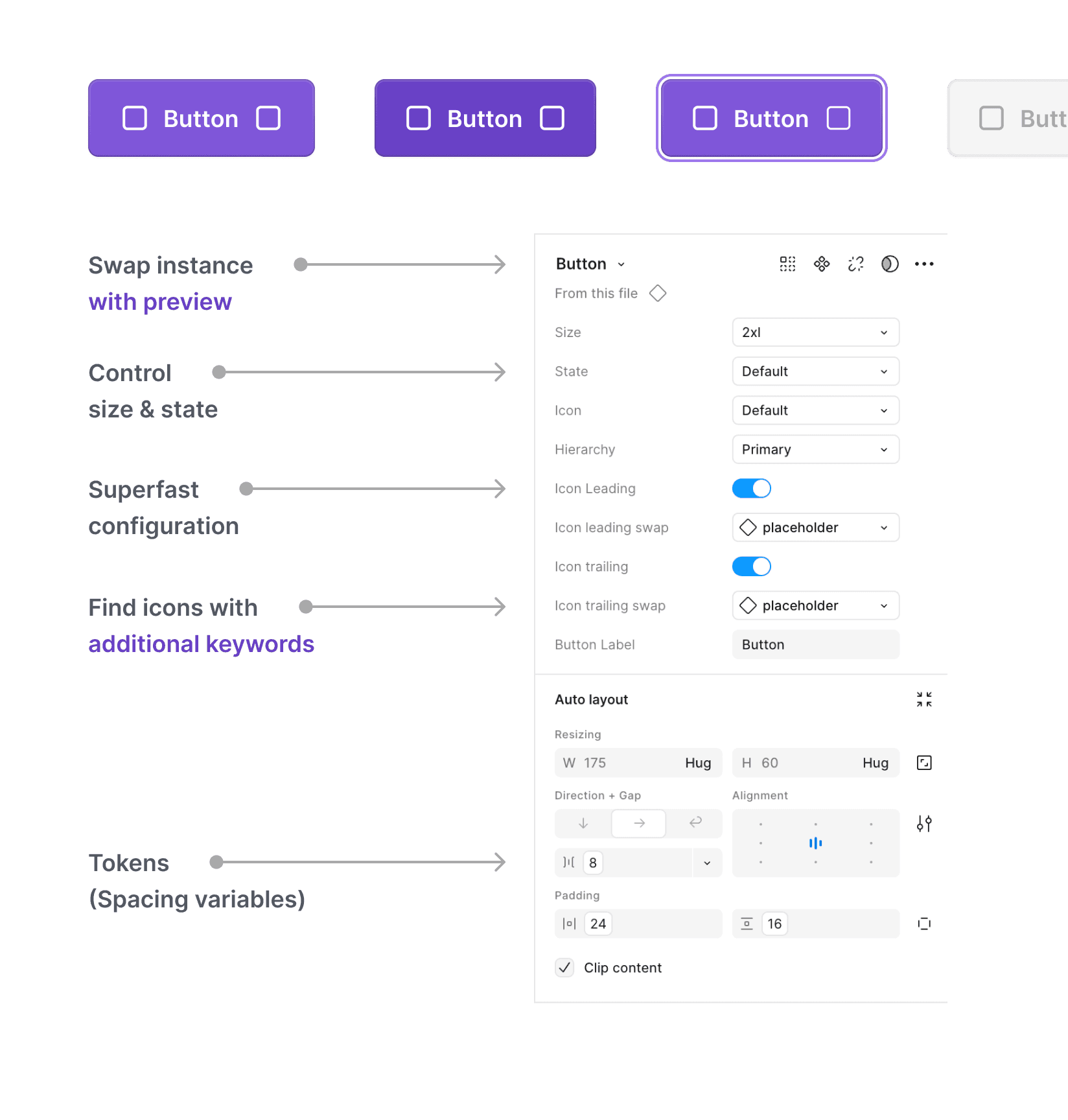
Task: Click the 'Superfast' annotation text
Action: (x=144, y=490)
